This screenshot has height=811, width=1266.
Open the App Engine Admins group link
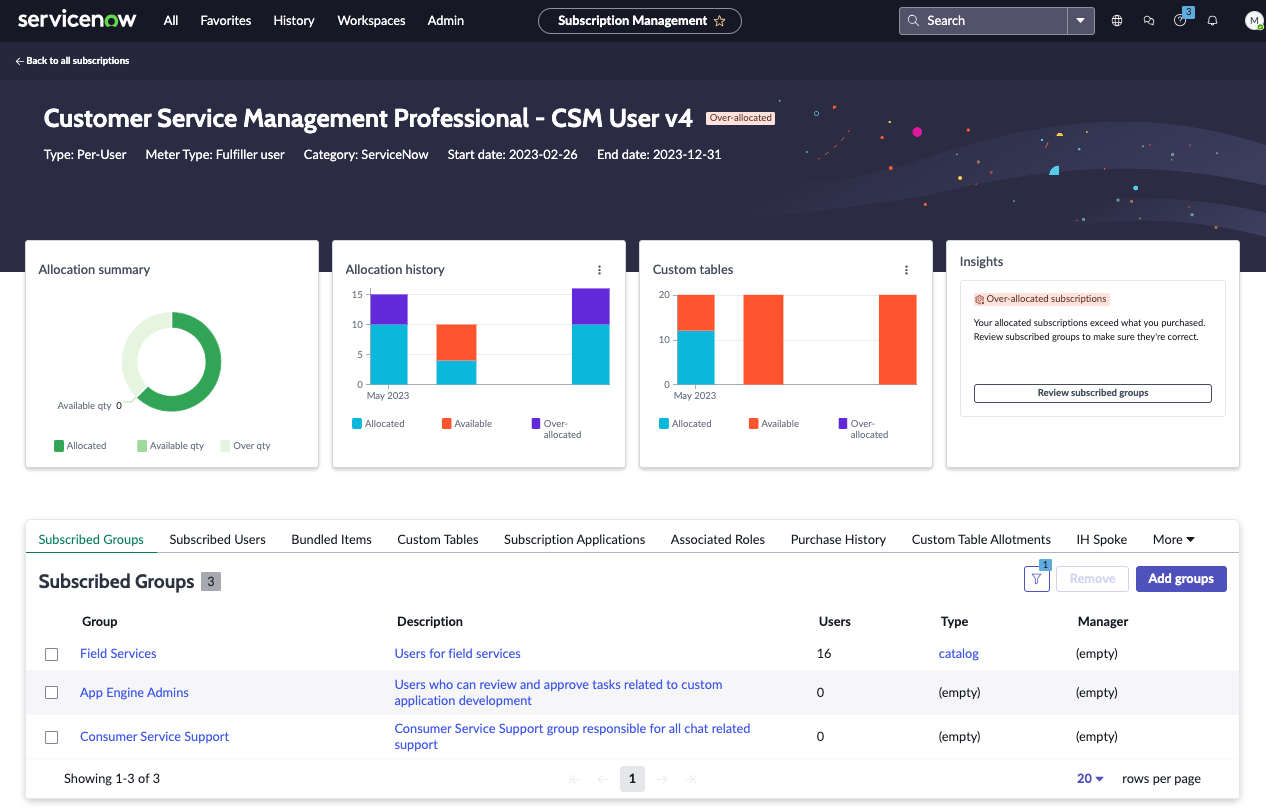coord(134,693)
